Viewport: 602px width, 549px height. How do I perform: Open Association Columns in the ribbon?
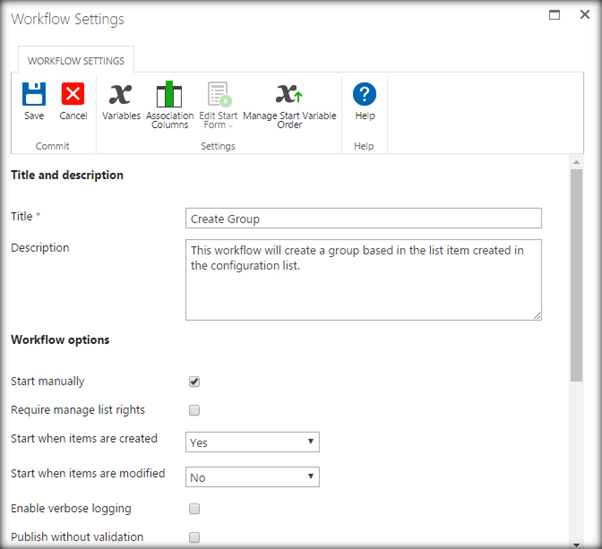coord(170,95)
